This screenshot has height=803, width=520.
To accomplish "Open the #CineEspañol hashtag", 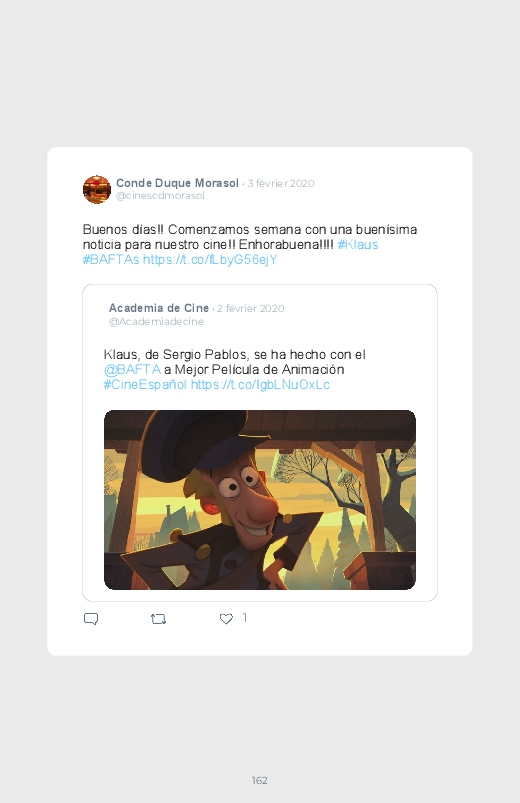I will pos(145,385).
